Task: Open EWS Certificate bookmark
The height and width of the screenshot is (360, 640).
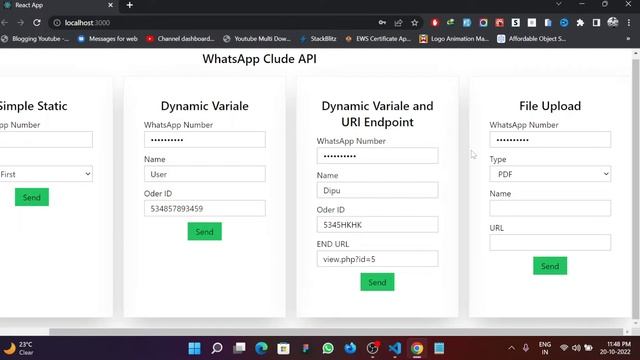Action: click(378, 39)
